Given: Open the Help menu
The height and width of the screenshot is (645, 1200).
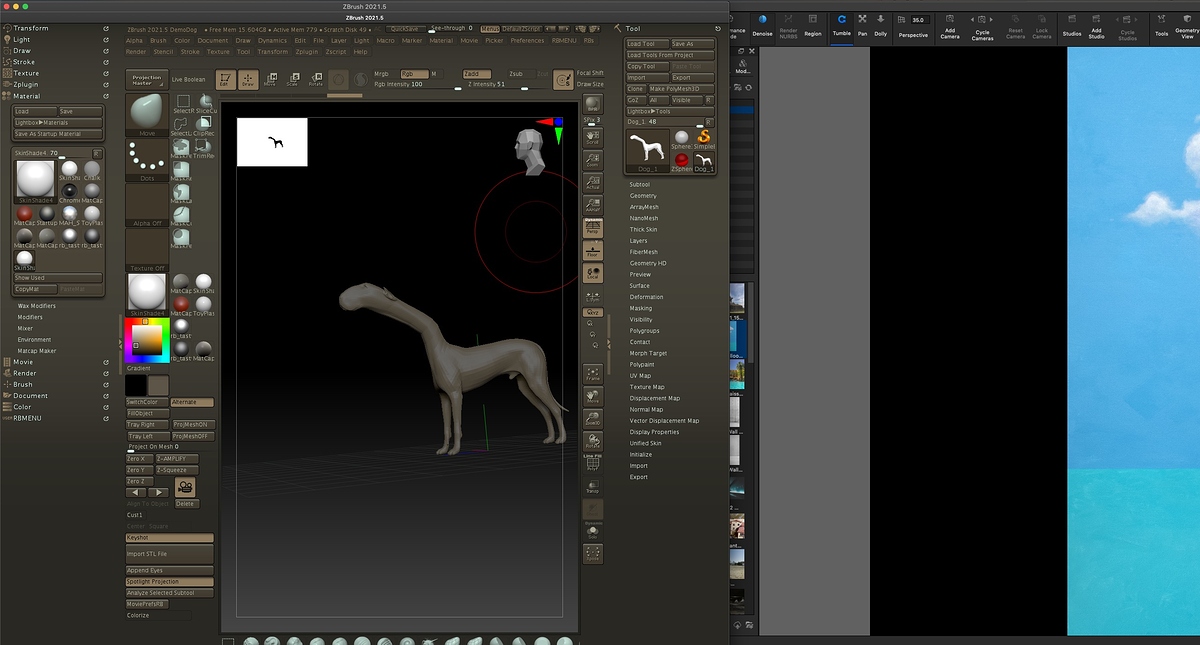Looking at the screenshot, I should click(x=360, y=51).
